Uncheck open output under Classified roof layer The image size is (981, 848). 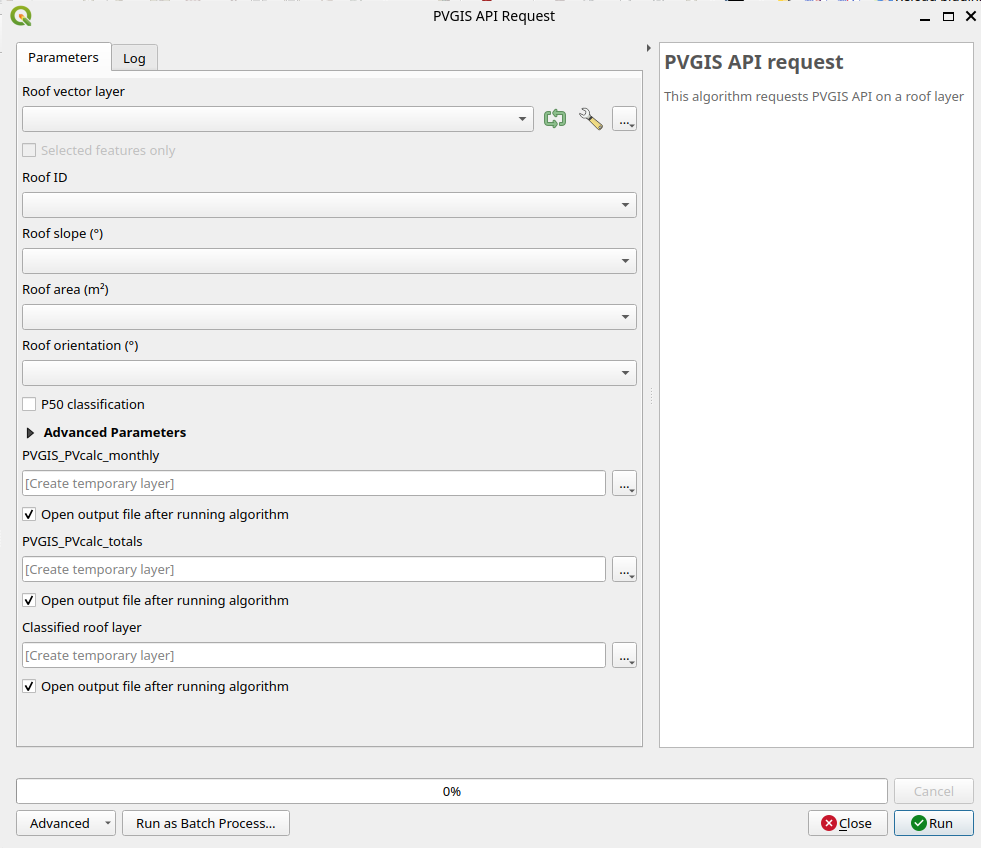[x=30, y=687]
